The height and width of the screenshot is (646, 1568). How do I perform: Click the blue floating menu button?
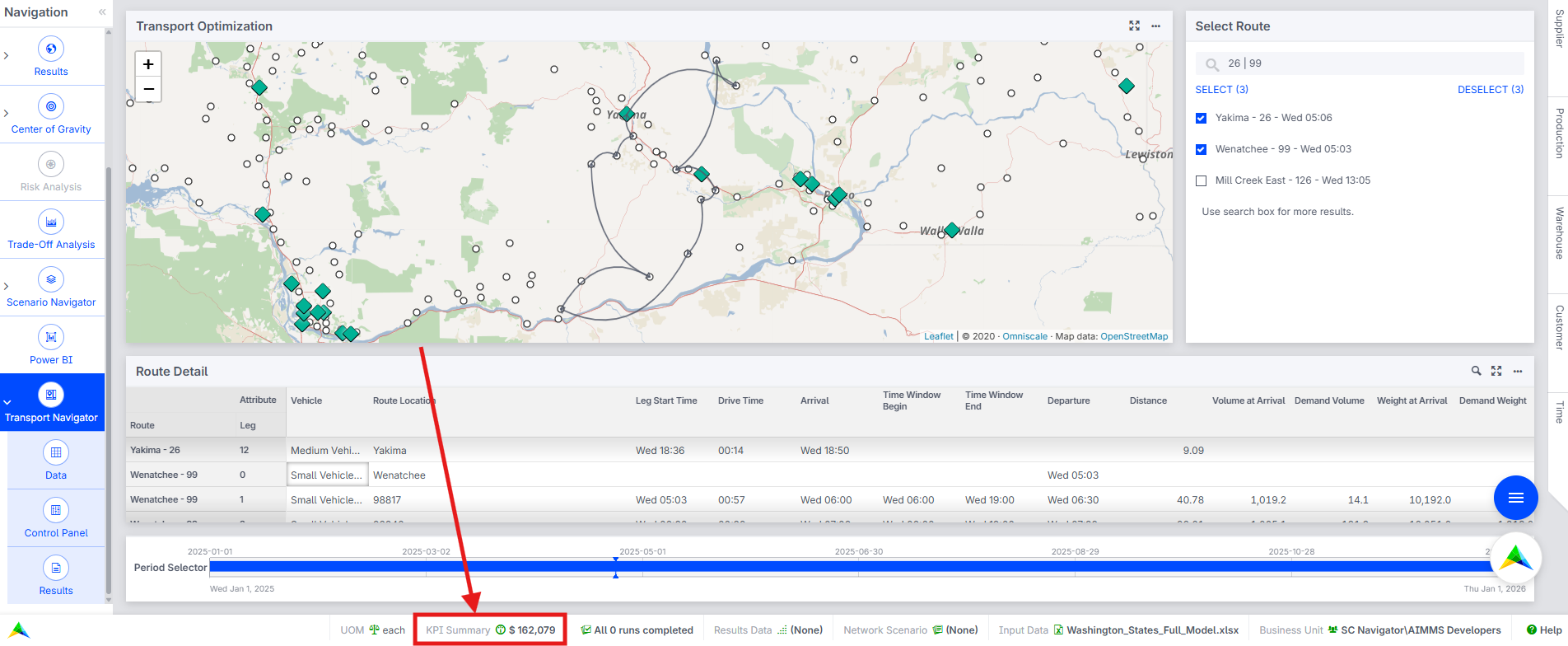coord(1516,498)
